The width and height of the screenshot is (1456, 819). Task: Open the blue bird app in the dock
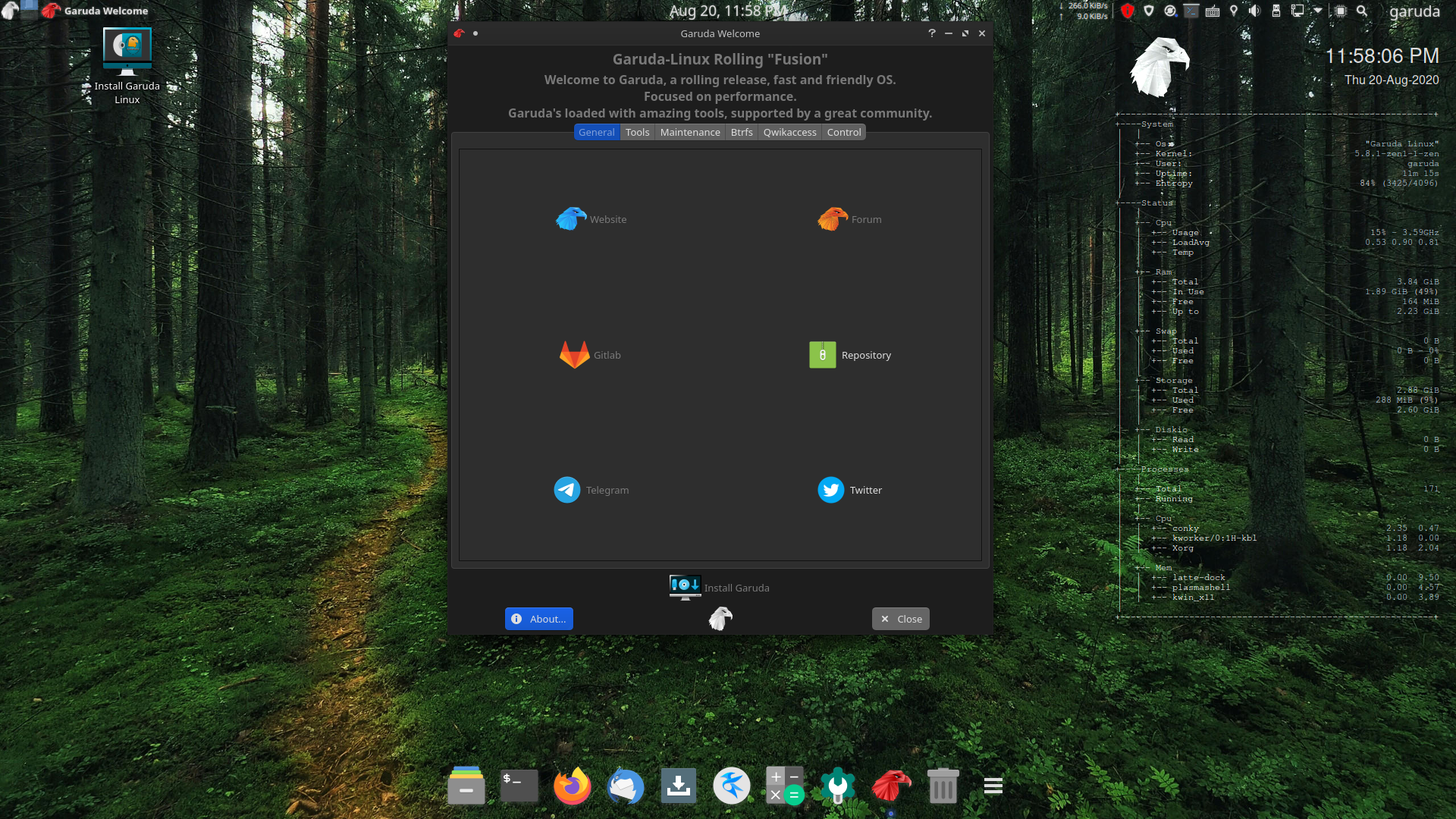coord(732,786)
